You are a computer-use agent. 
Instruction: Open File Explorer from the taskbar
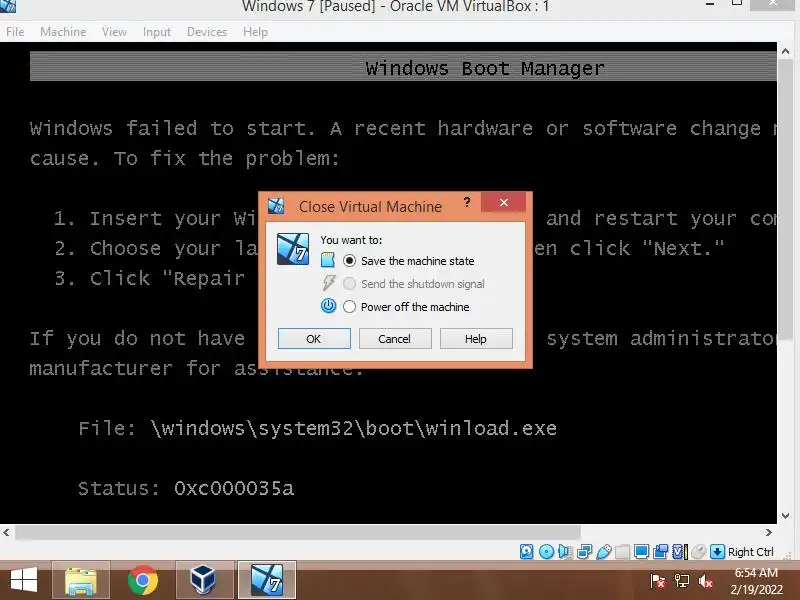pos(81,581)
